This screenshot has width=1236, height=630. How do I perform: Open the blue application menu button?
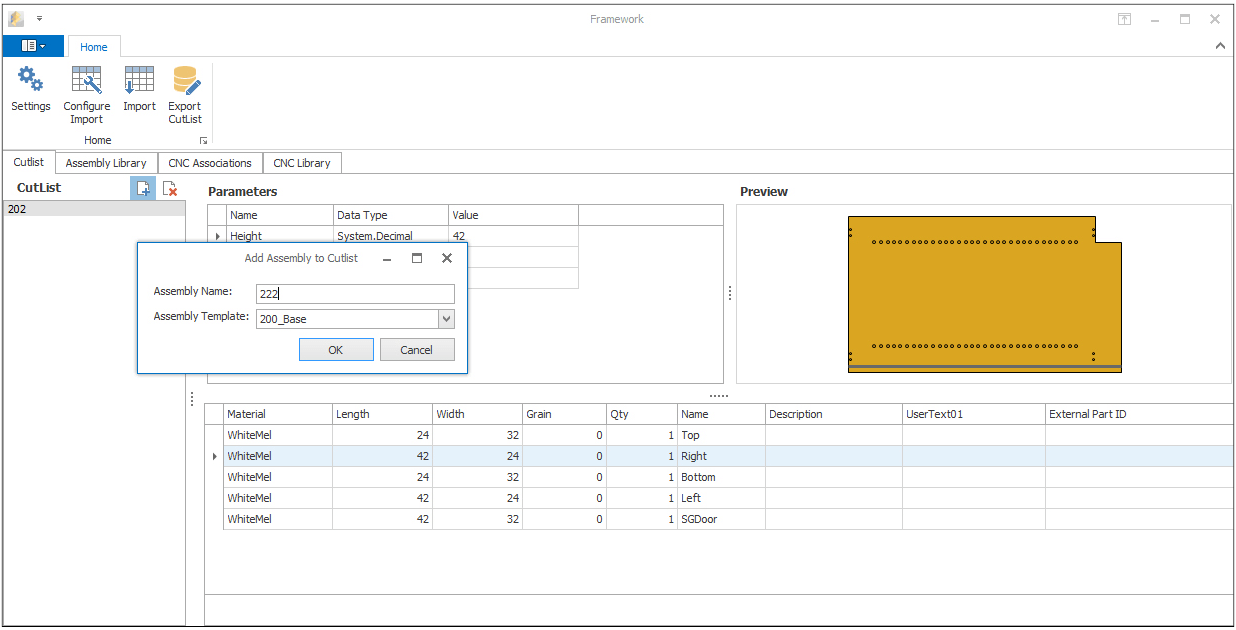pyautogui.click(x=33, y=46)
